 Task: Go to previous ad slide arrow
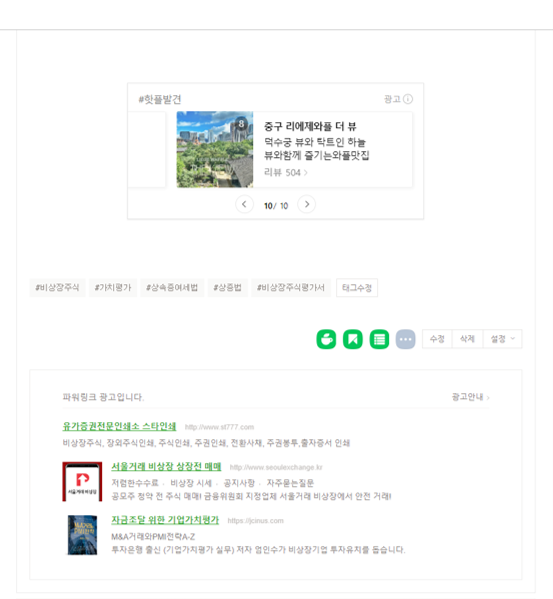244,204
